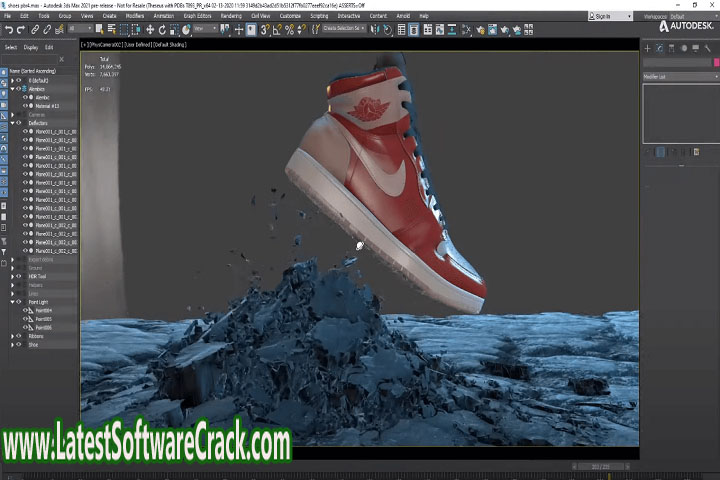Hide the Deflectors layer via eye icon

(19, 123)
